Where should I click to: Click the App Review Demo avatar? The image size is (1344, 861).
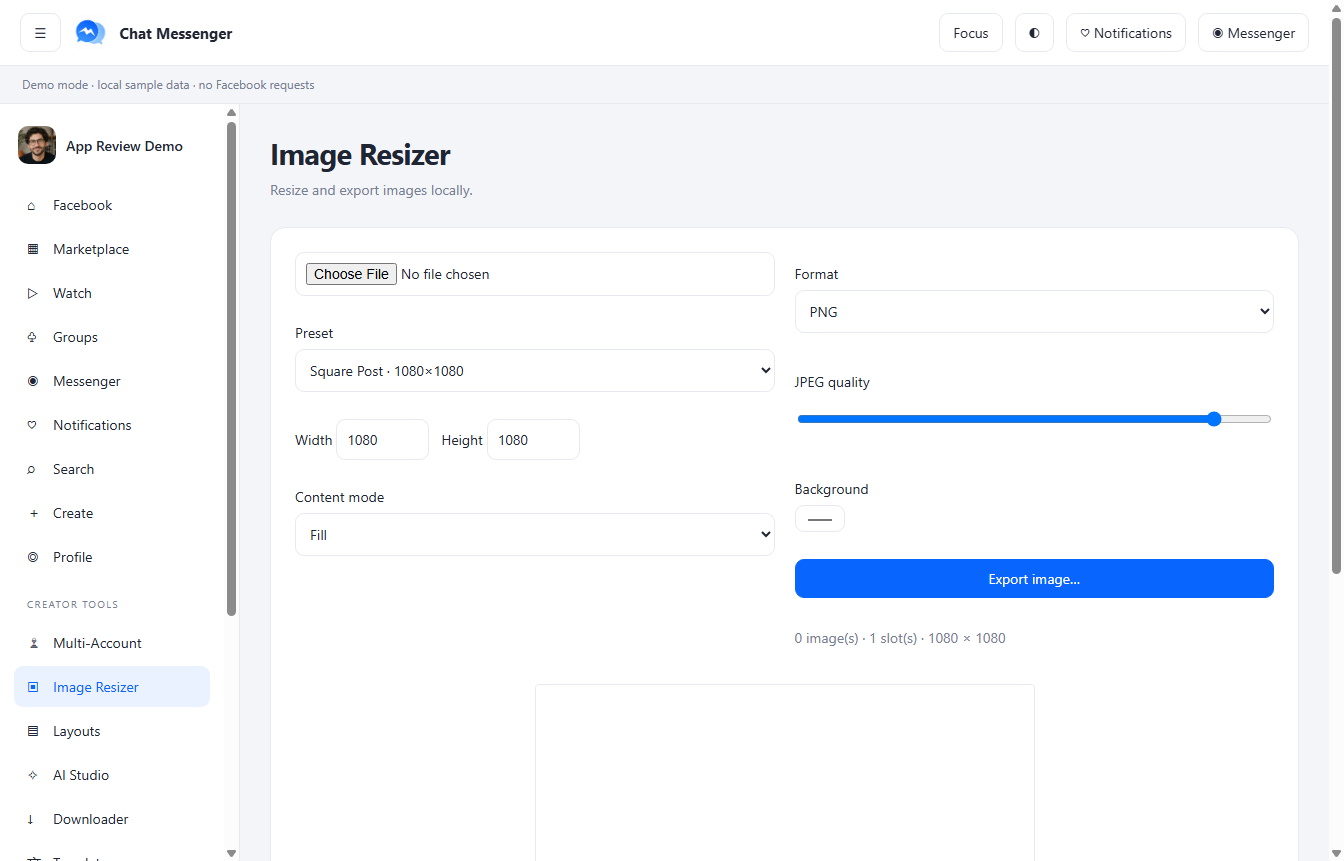pyautogui.click(x=37, y=145)
